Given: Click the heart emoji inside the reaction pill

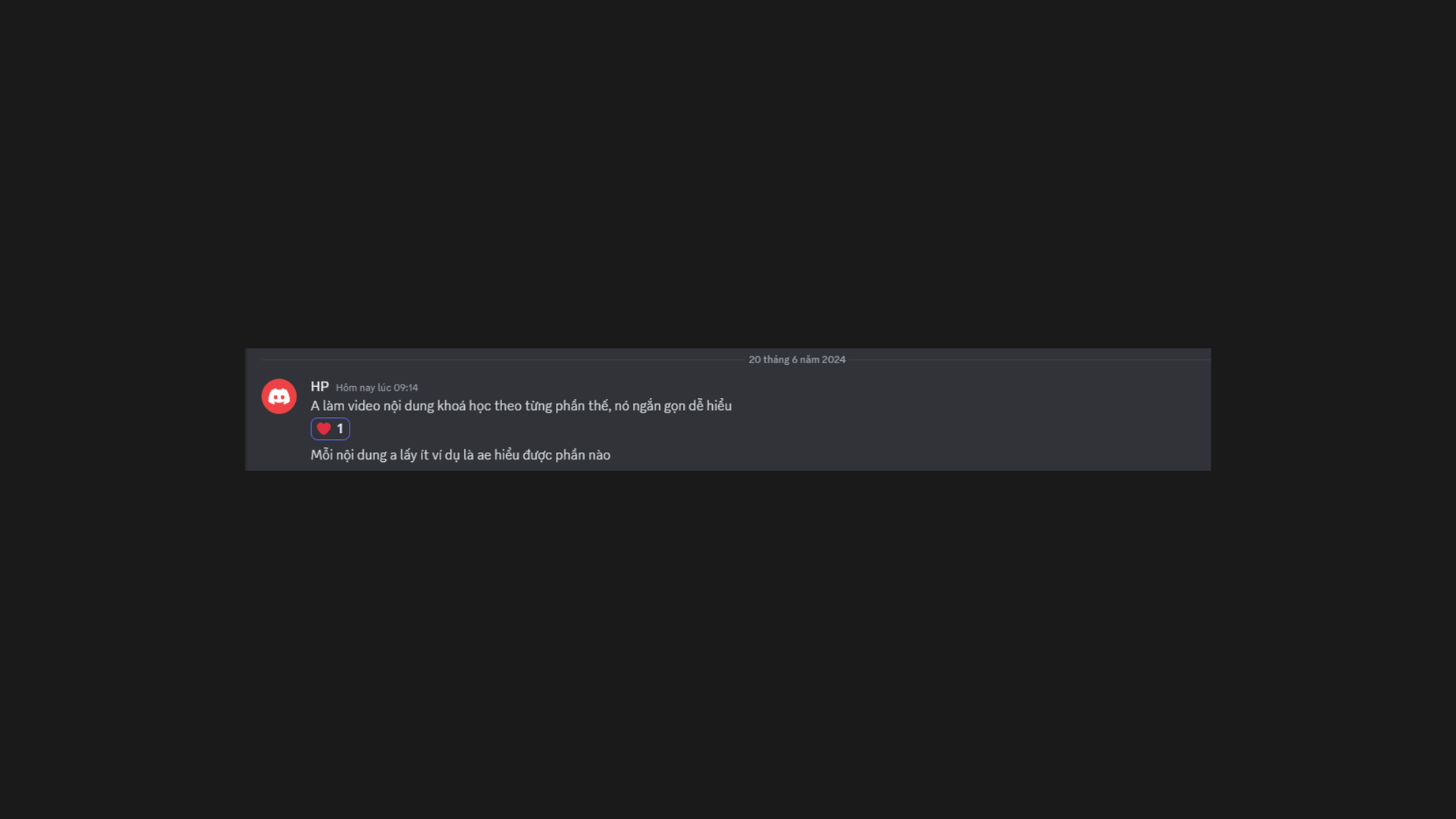Looking at the screenshot, I should pyautogui.click(x=324, y=428).
